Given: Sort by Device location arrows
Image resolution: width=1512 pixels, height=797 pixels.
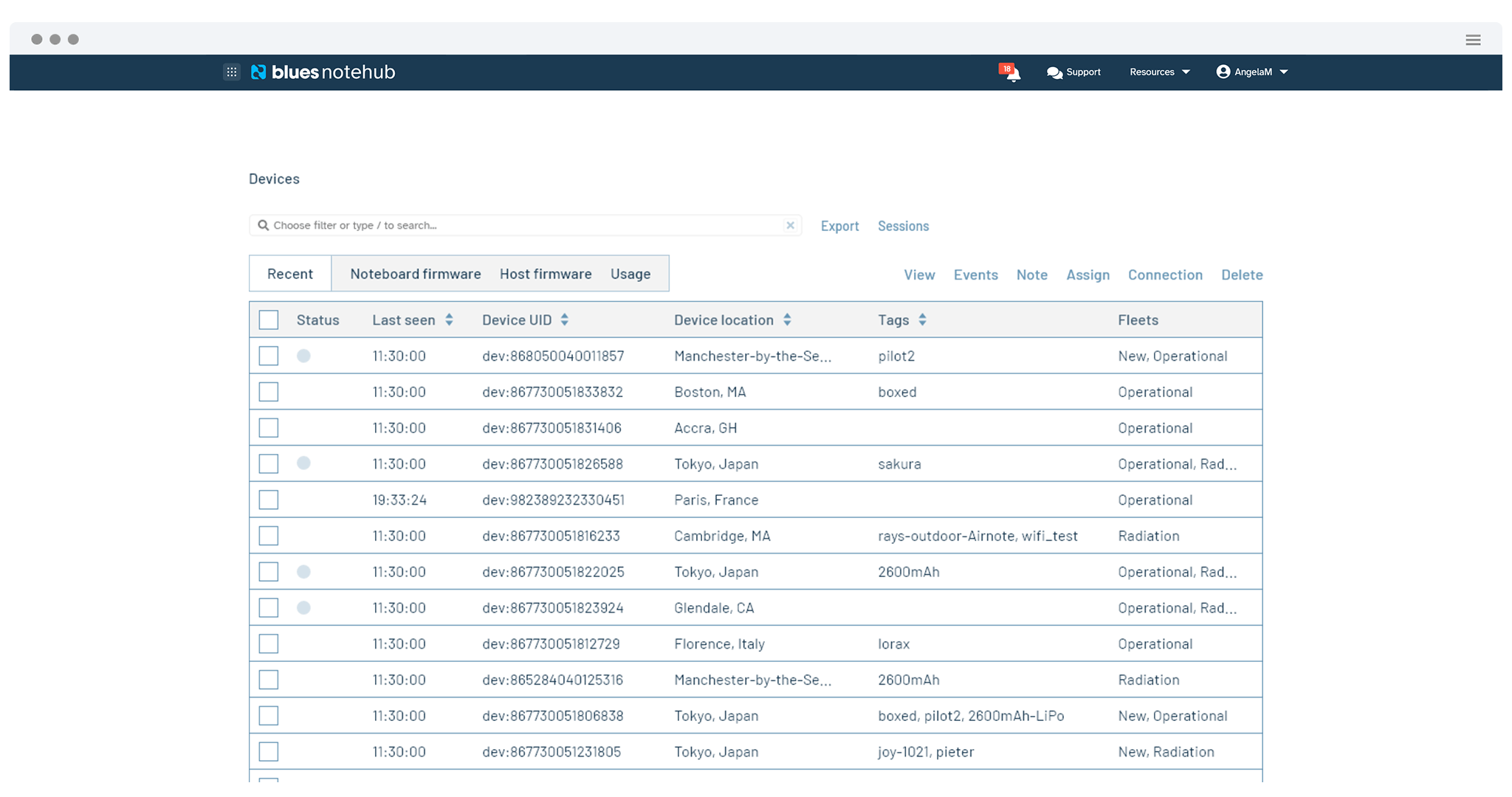Looking at the screenshot, I should pos(787,320).
